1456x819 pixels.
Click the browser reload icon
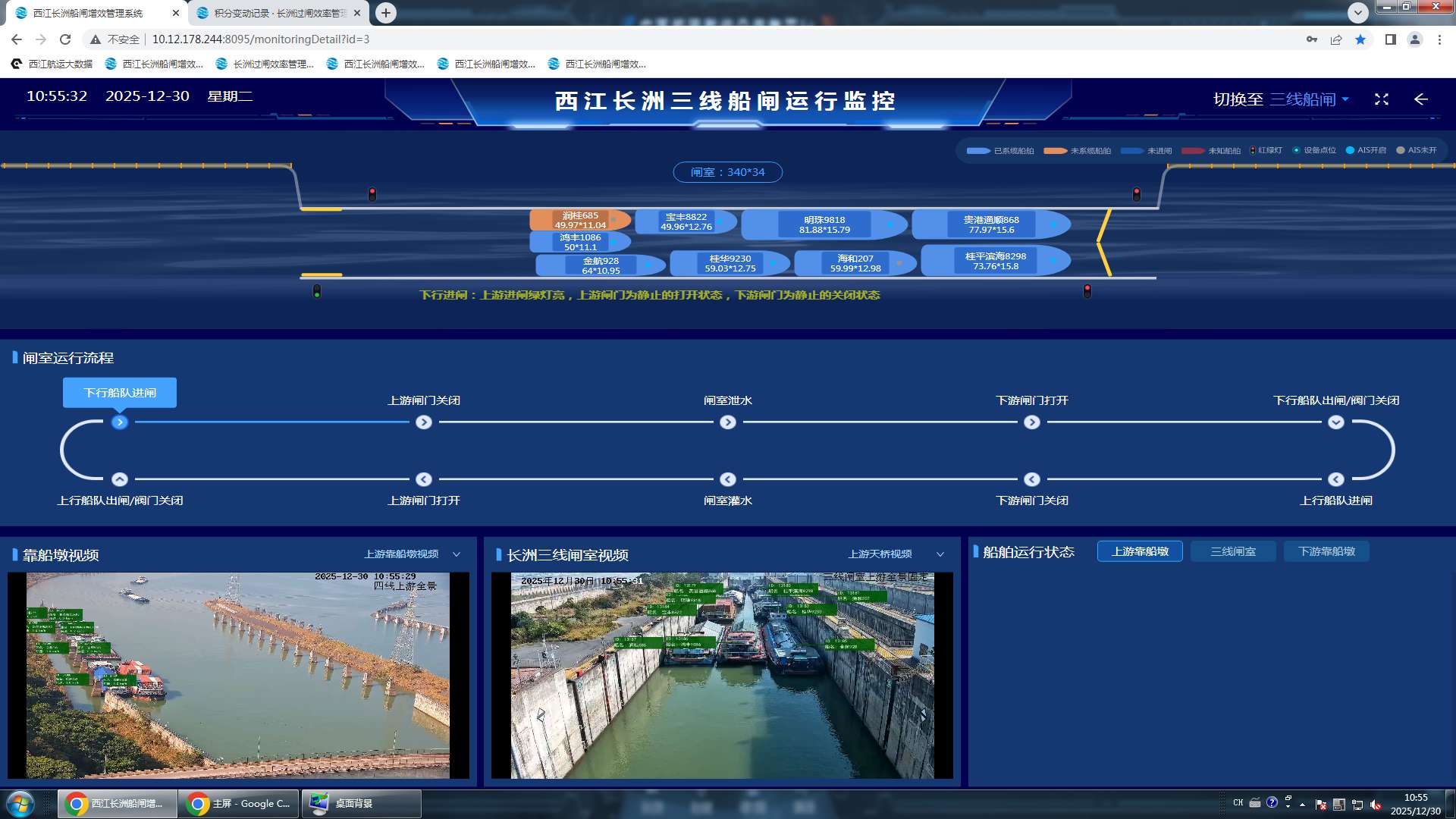(x=65, y=39)
